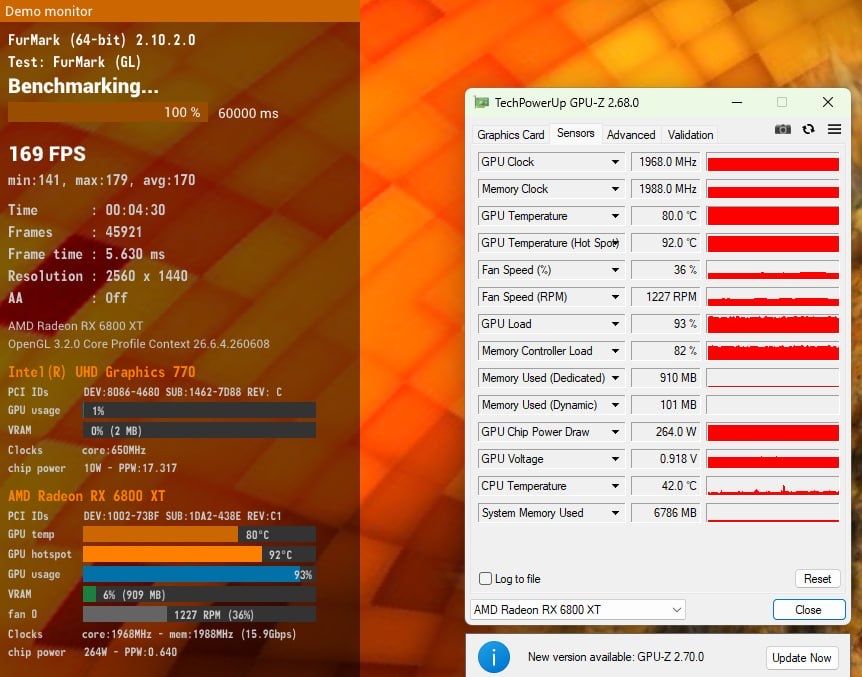Viewport: 862px width, 677px height.
Task: Click the VRAM 6% (909 MB) bar
Action: (x=199, y=595)
